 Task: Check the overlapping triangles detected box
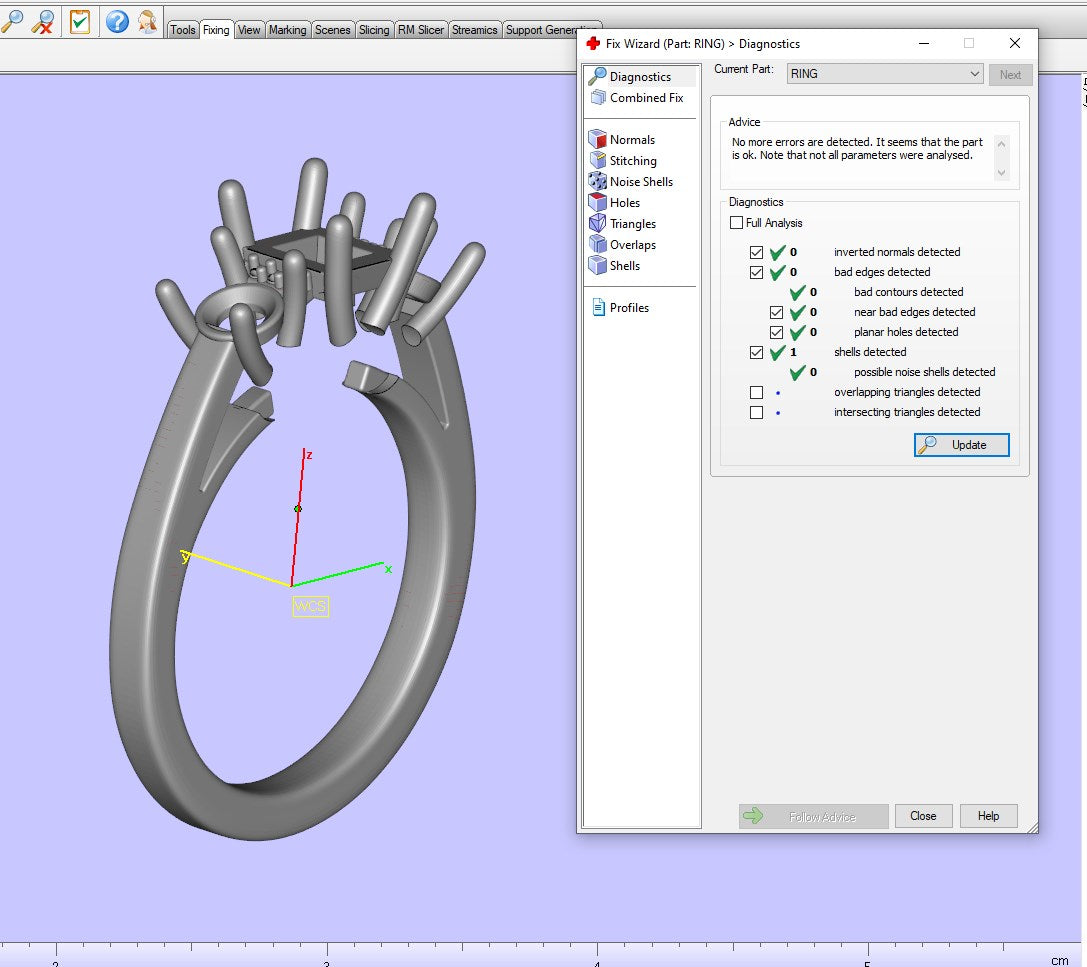[756, 392]
